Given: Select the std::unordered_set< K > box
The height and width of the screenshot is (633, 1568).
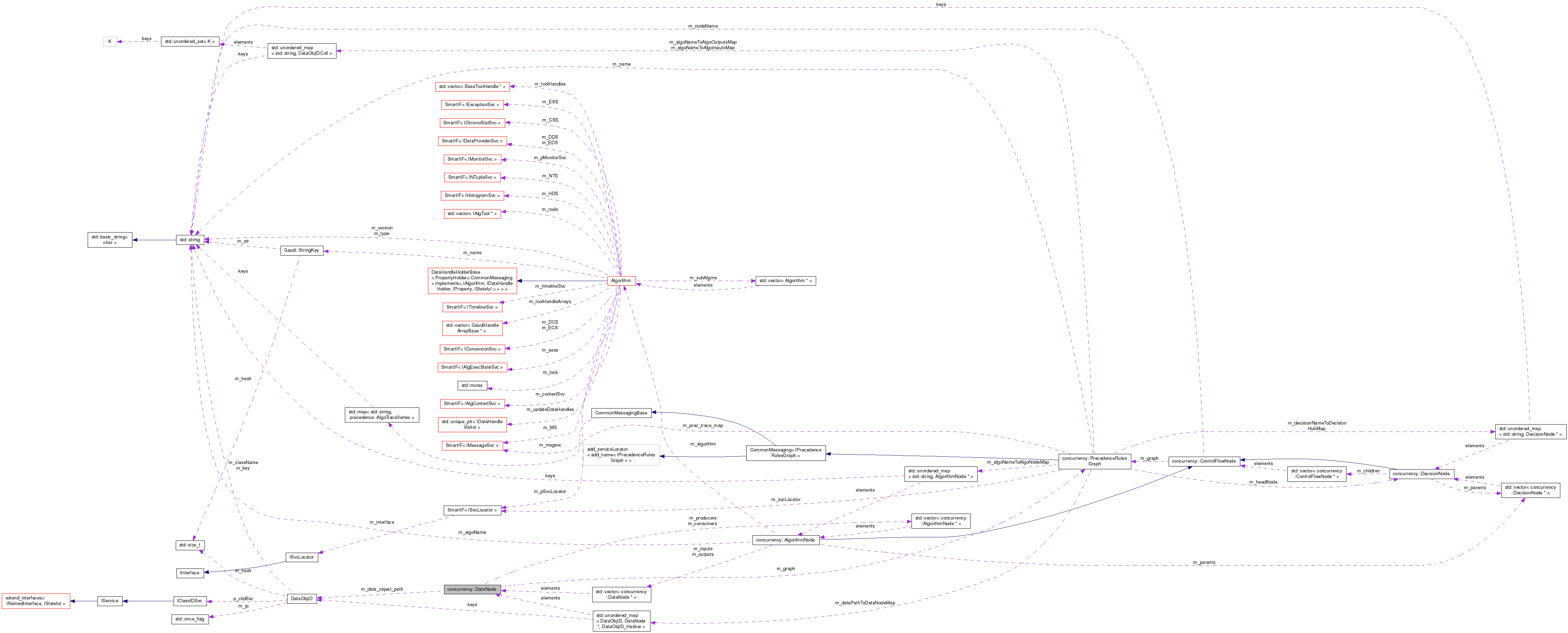Looking at the screenshot, I should click(x=190, y=41).
